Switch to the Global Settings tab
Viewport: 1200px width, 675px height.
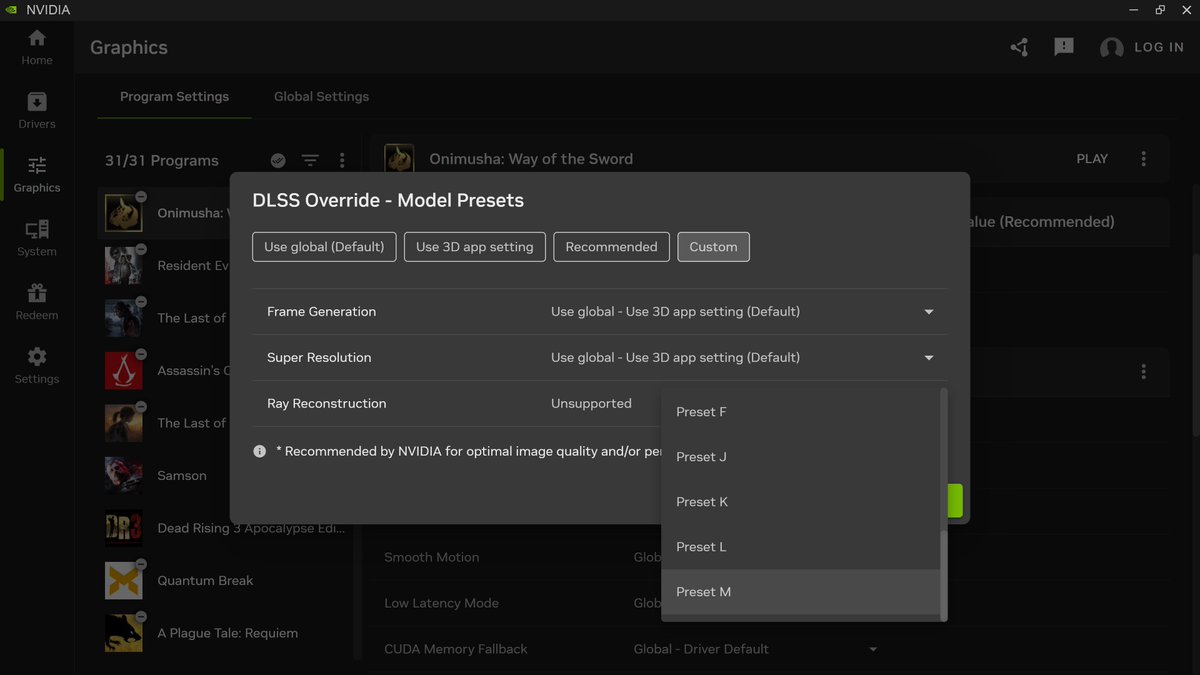pos(321,97)
